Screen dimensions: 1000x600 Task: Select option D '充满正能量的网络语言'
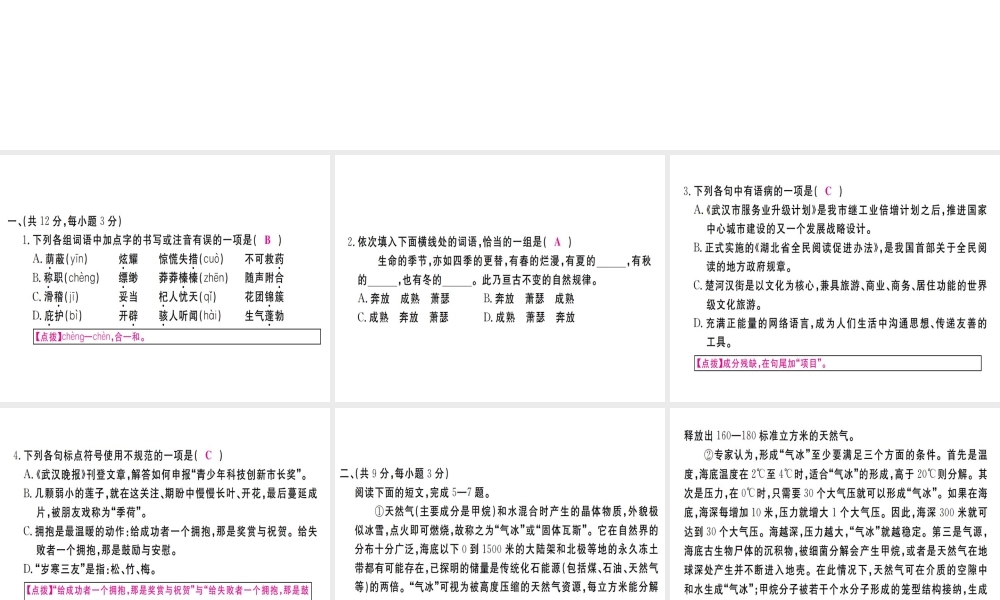tap(841, 332)
